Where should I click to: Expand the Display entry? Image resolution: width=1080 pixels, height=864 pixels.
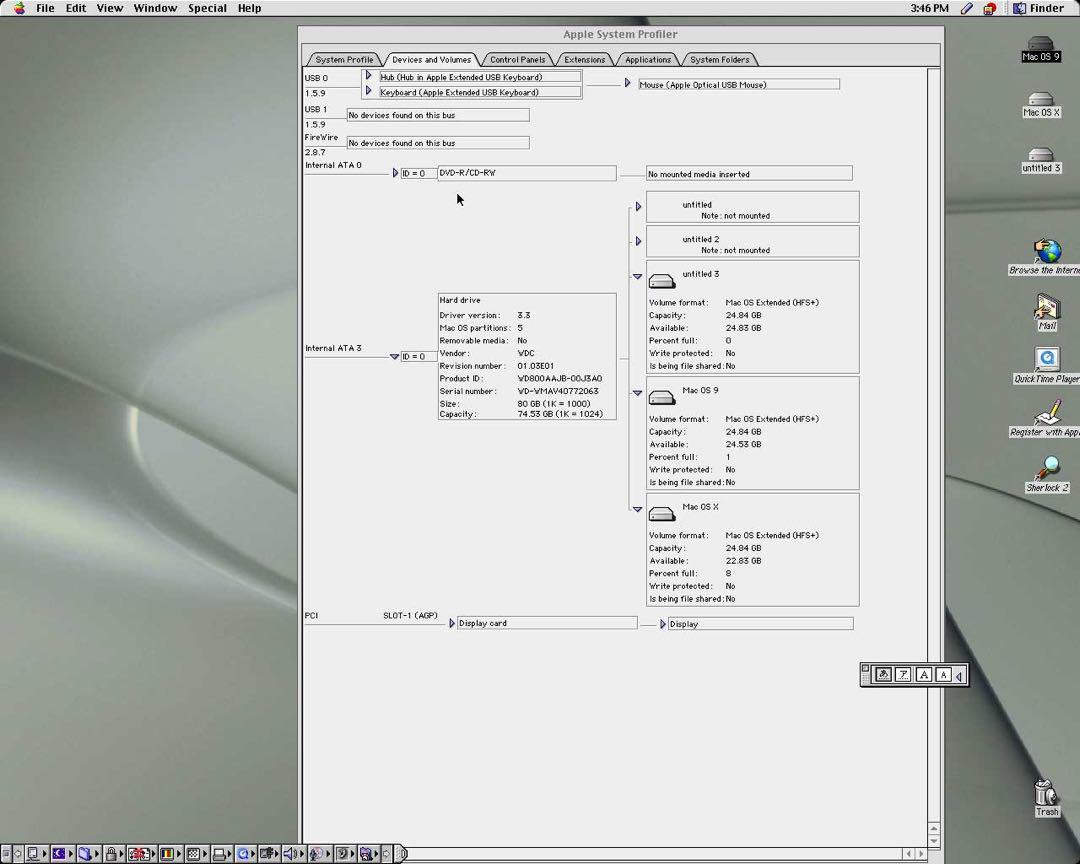tap(663, 624)
